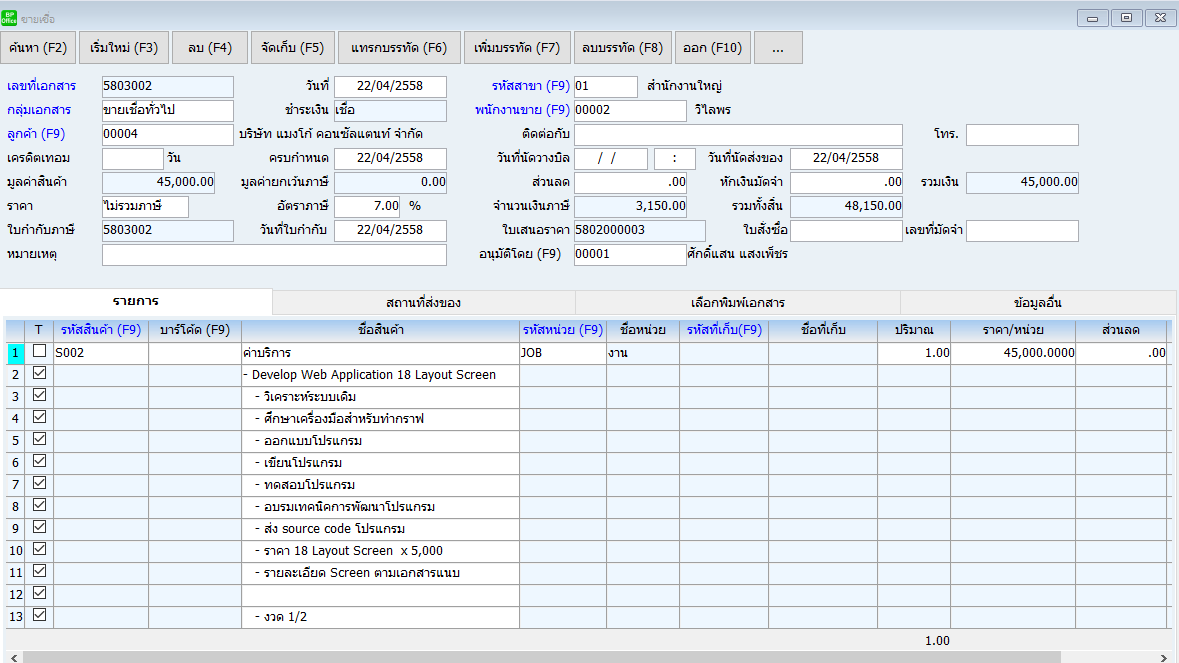Click the ติดต่อกับ input field
This screenshot has height=663, width=1179.
tap(738, 134)
